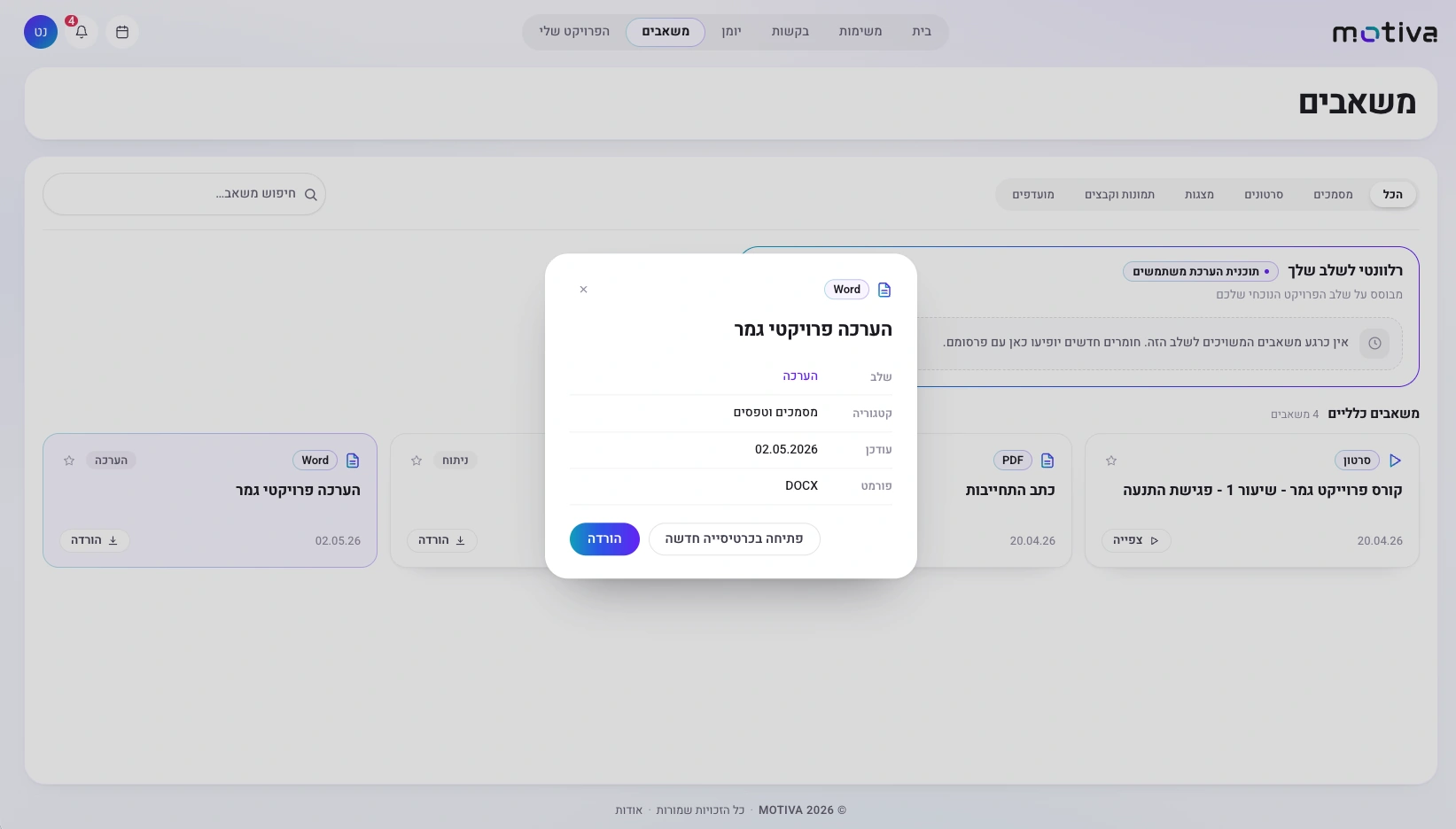Watch course video via צפייה button
This screenshot has width=1456, height=829.
pos(1136,540)
